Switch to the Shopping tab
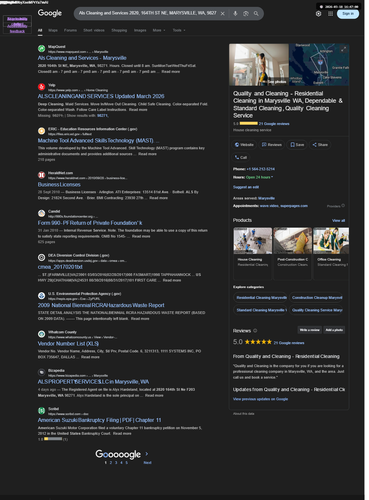The height and width of the screenshot is (500, 369). click(x=119, y=30)
